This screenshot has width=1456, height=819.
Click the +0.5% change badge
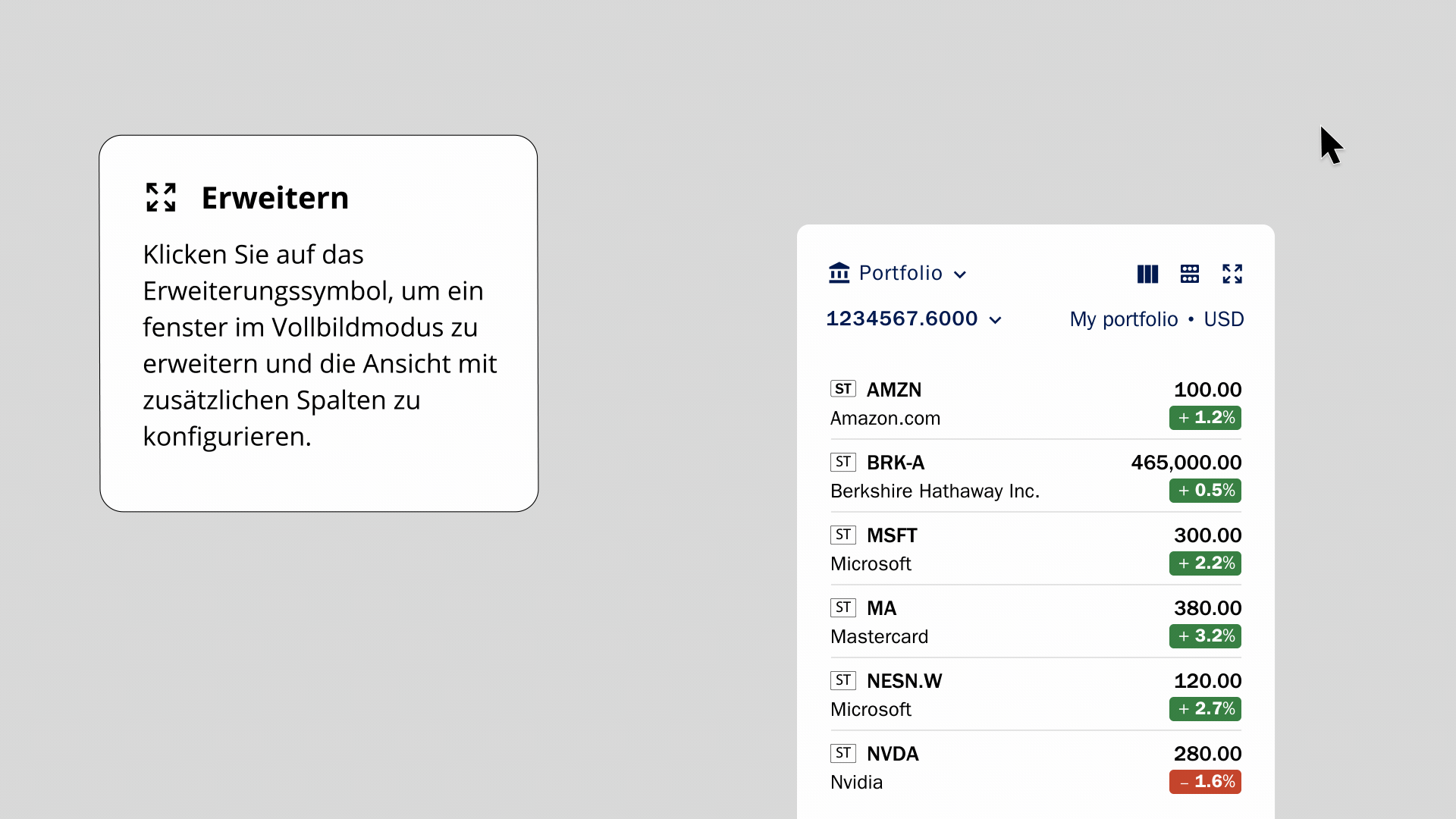coord(1205,491)
